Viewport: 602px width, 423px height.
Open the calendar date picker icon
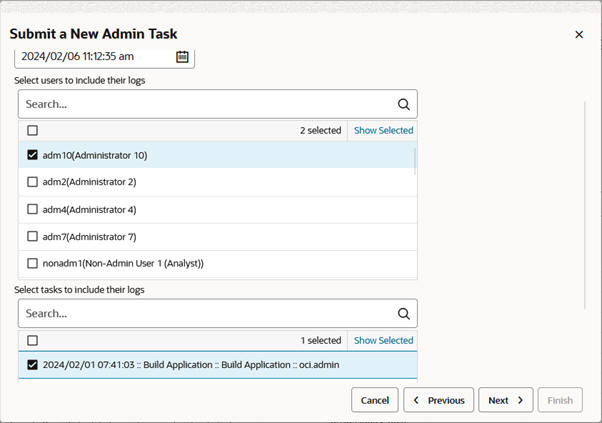tap(182, 57)
